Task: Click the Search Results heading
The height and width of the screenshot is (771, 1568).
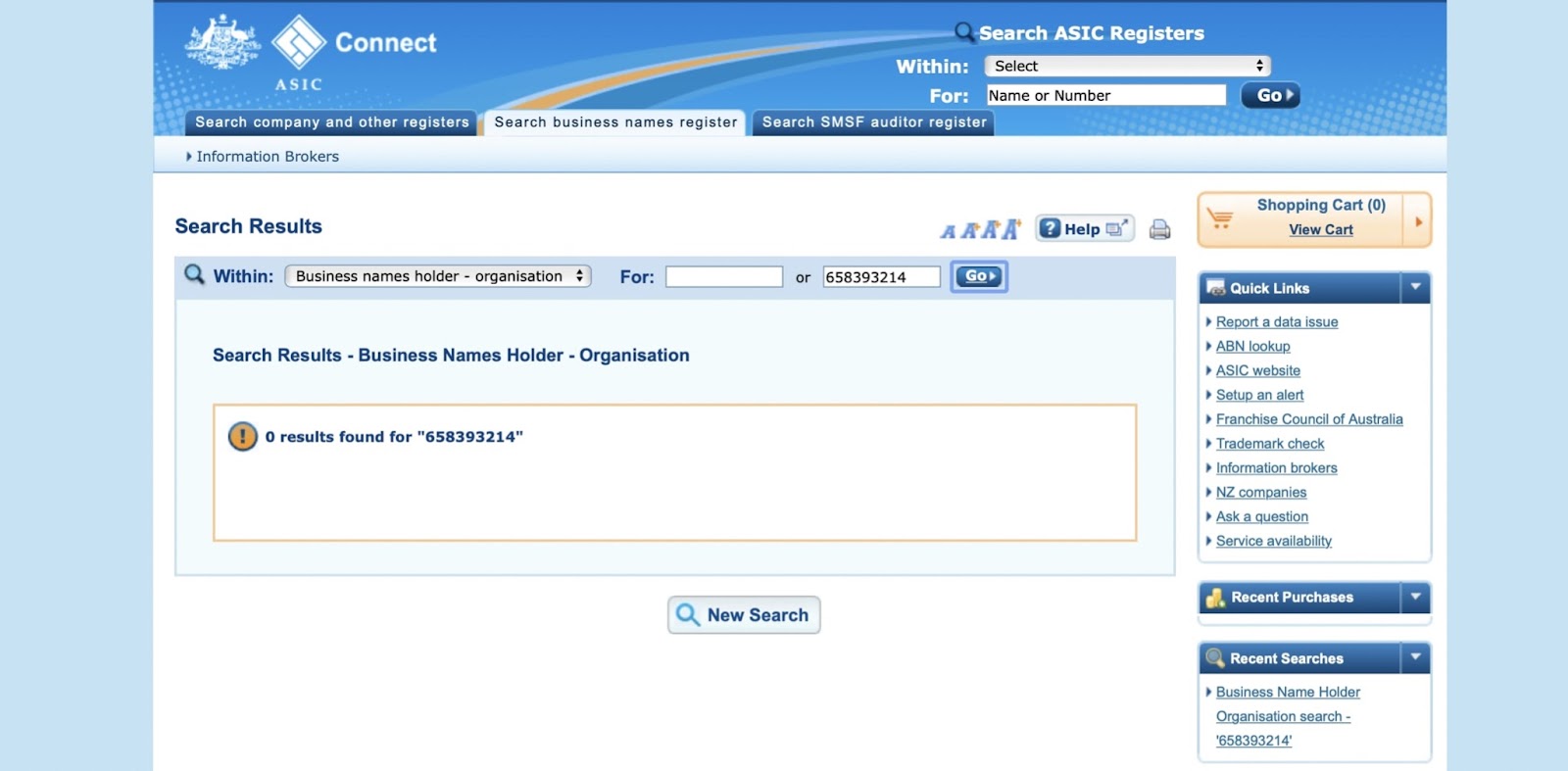Action: 248,226
